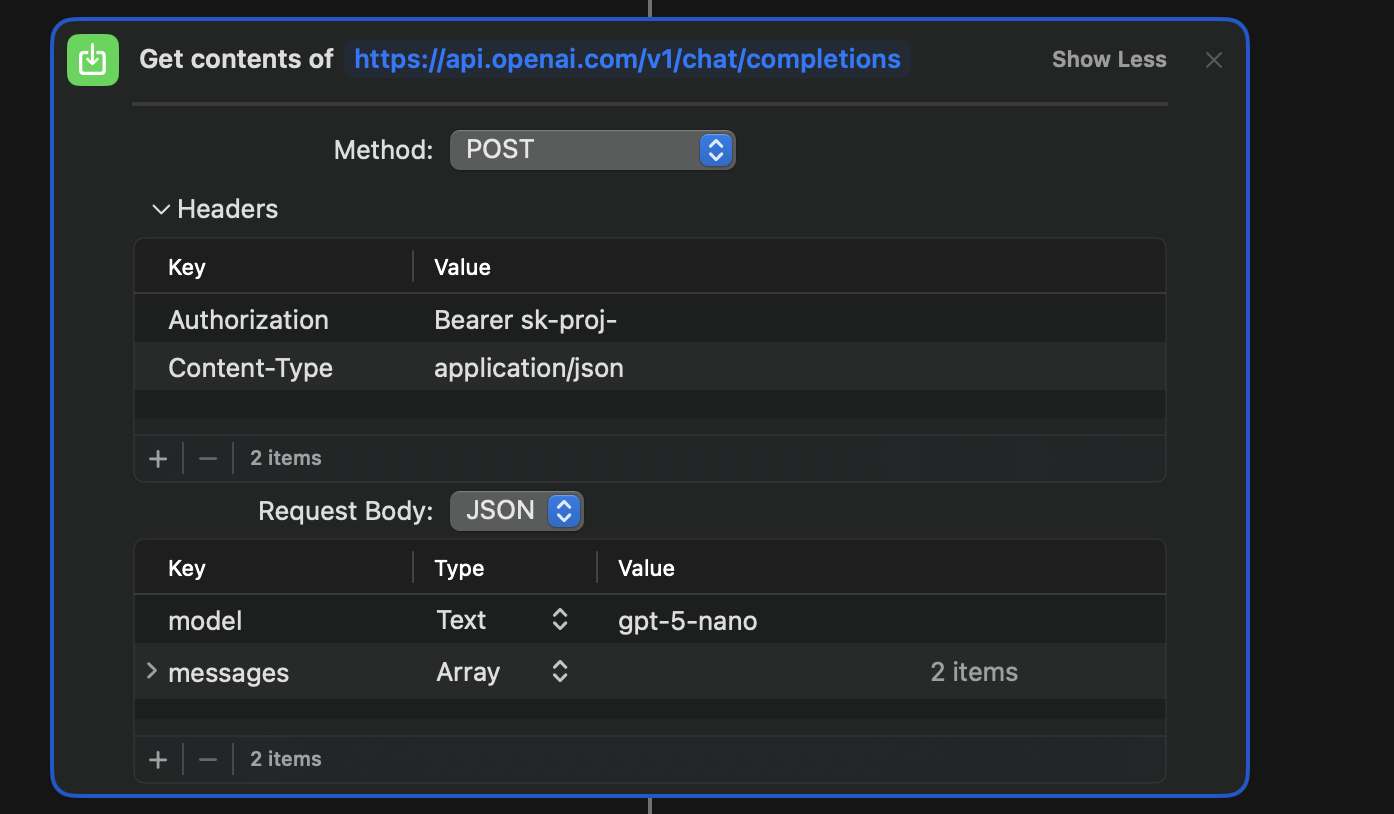Remove header with the minus button
The height and width of the screenshot is (814, 1394).
[208, 458]
